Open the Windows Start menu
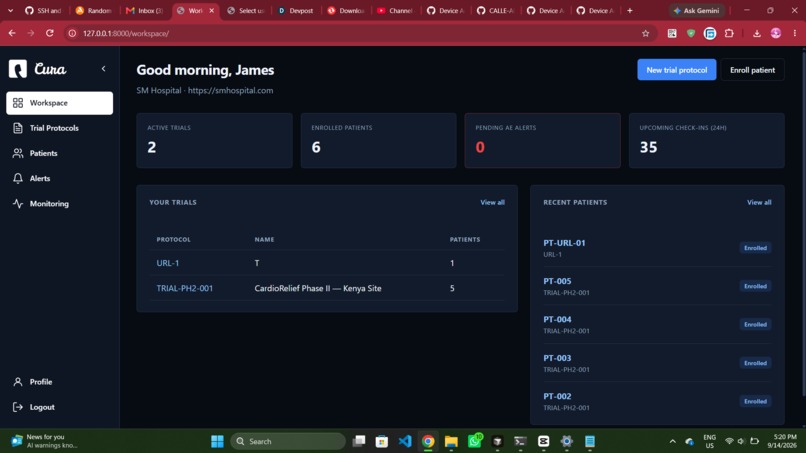The width and height of the screenshot is (806, 453). (217, 441)
